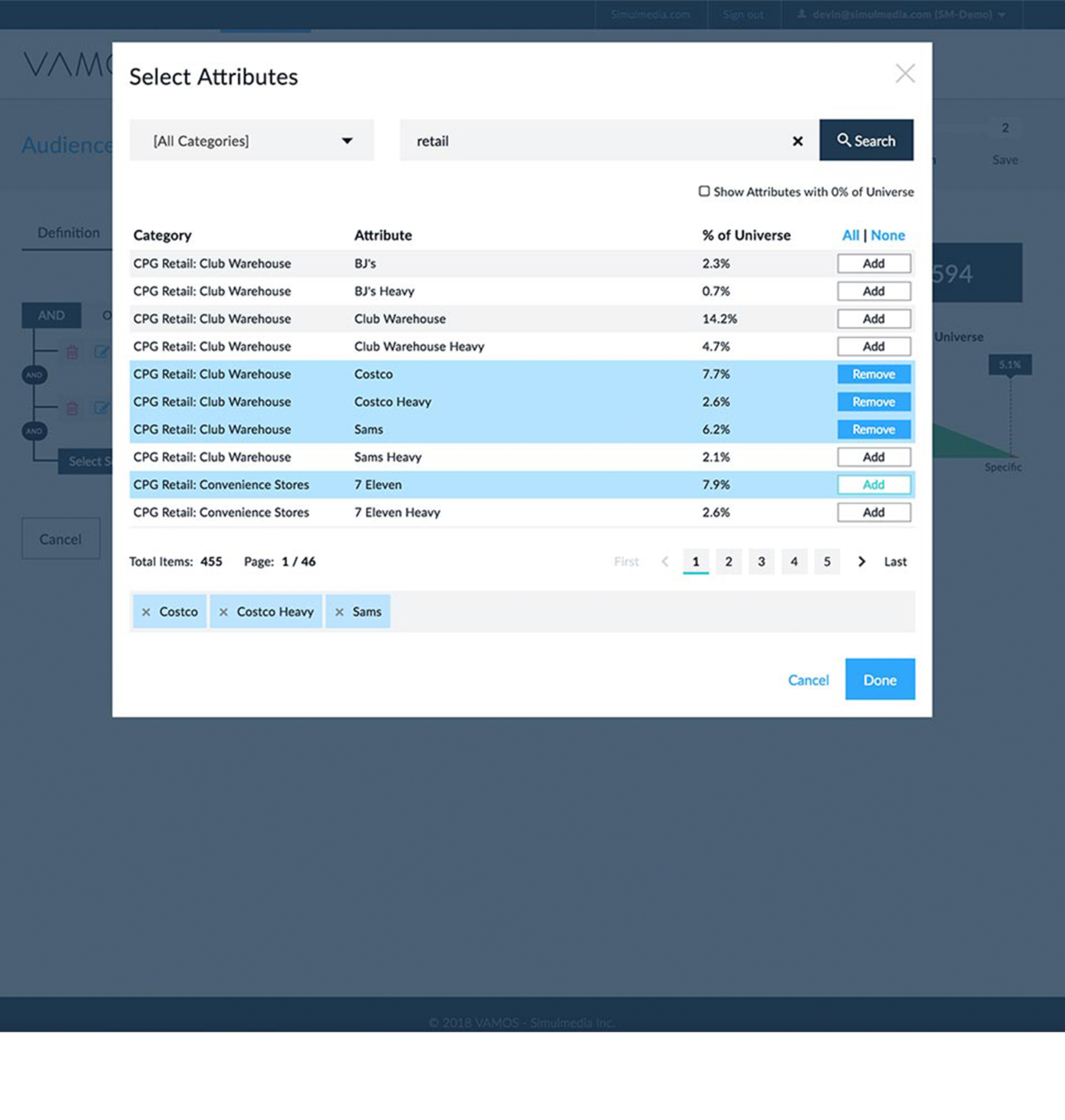This screenshot has width=1065, height=1120.
Task: Click upper trash icon in background rule tree
Action: point(72,352)
